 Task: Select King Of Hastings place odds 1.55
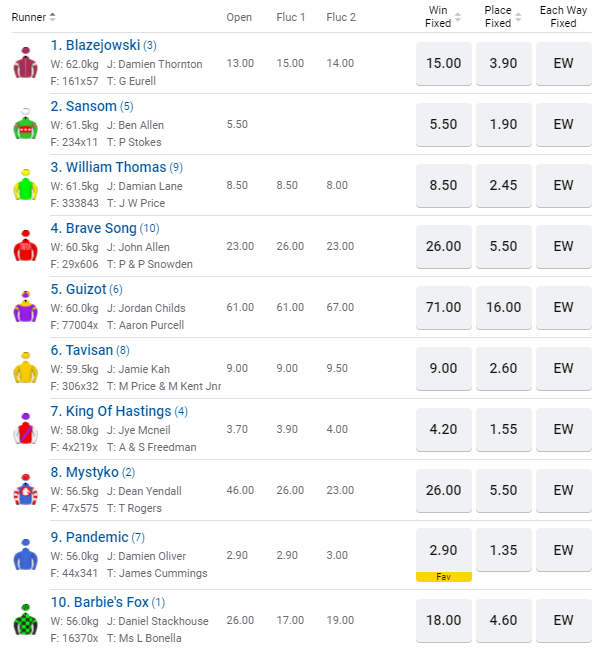pos(504,429)
